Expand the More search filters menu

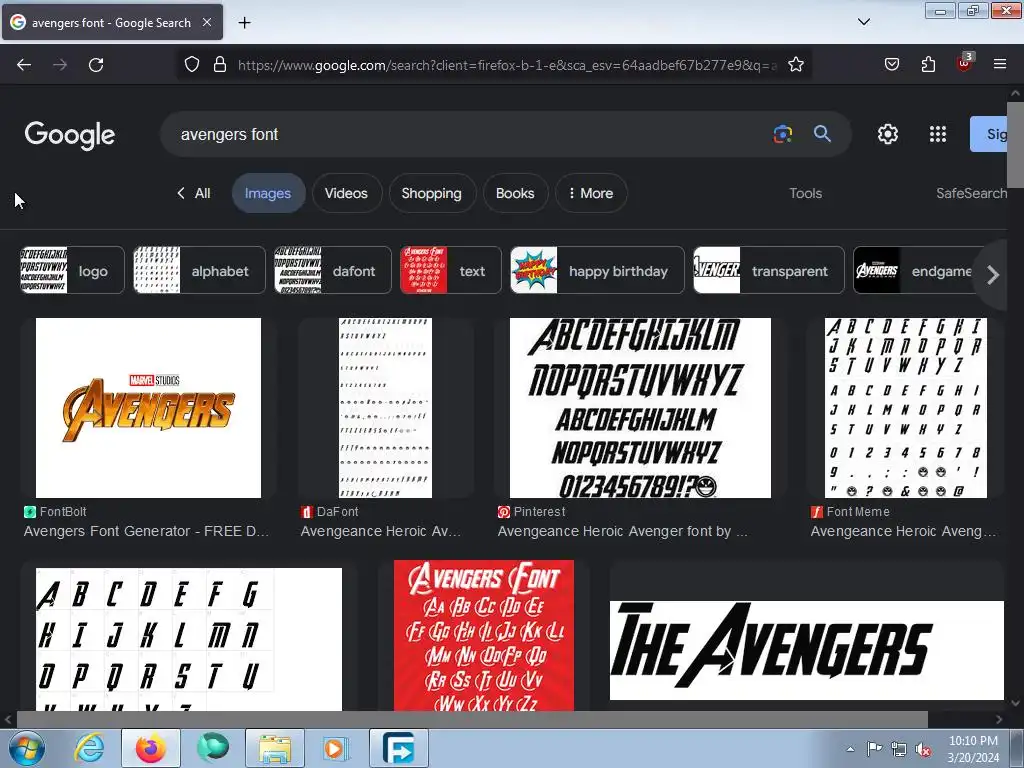[591, 193]
